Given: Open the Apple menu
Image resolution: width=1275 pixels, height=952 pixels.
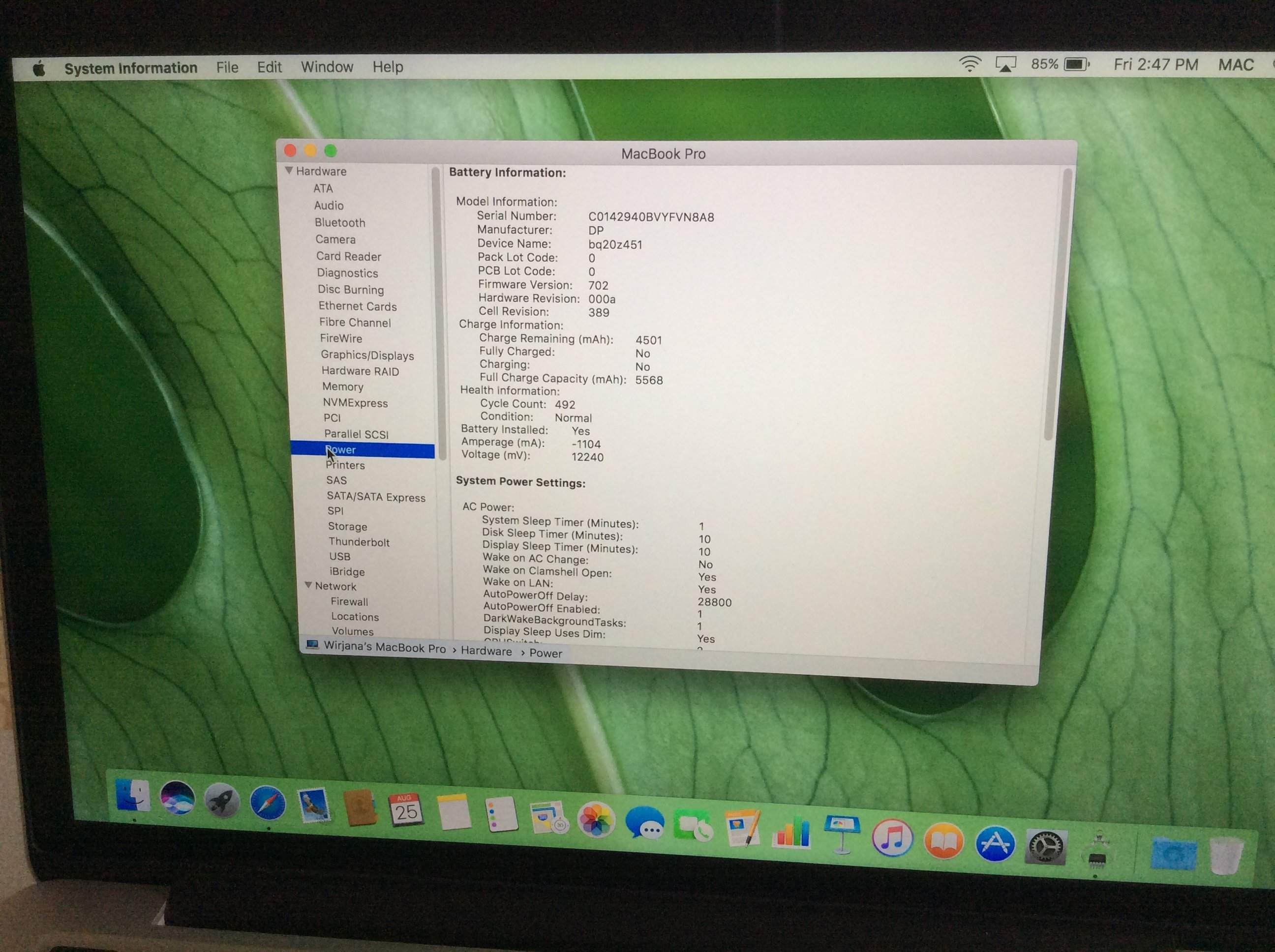Looking at the screenshot, I should [x=39, y=69].
